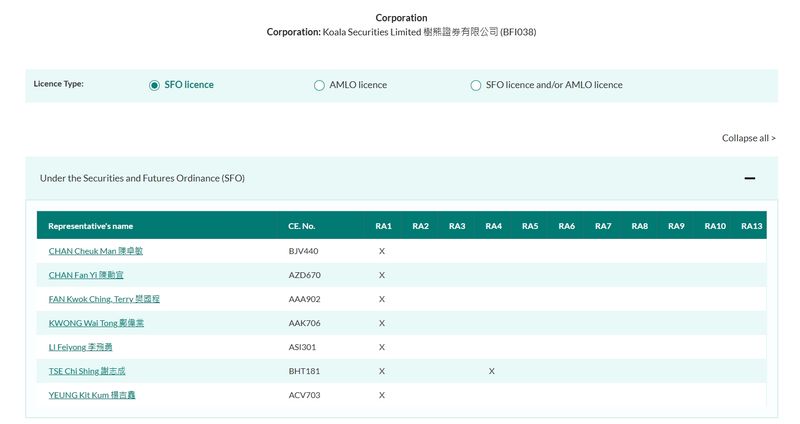Open YEUNG Kit Kum representative link

click(x=92, y=395)
